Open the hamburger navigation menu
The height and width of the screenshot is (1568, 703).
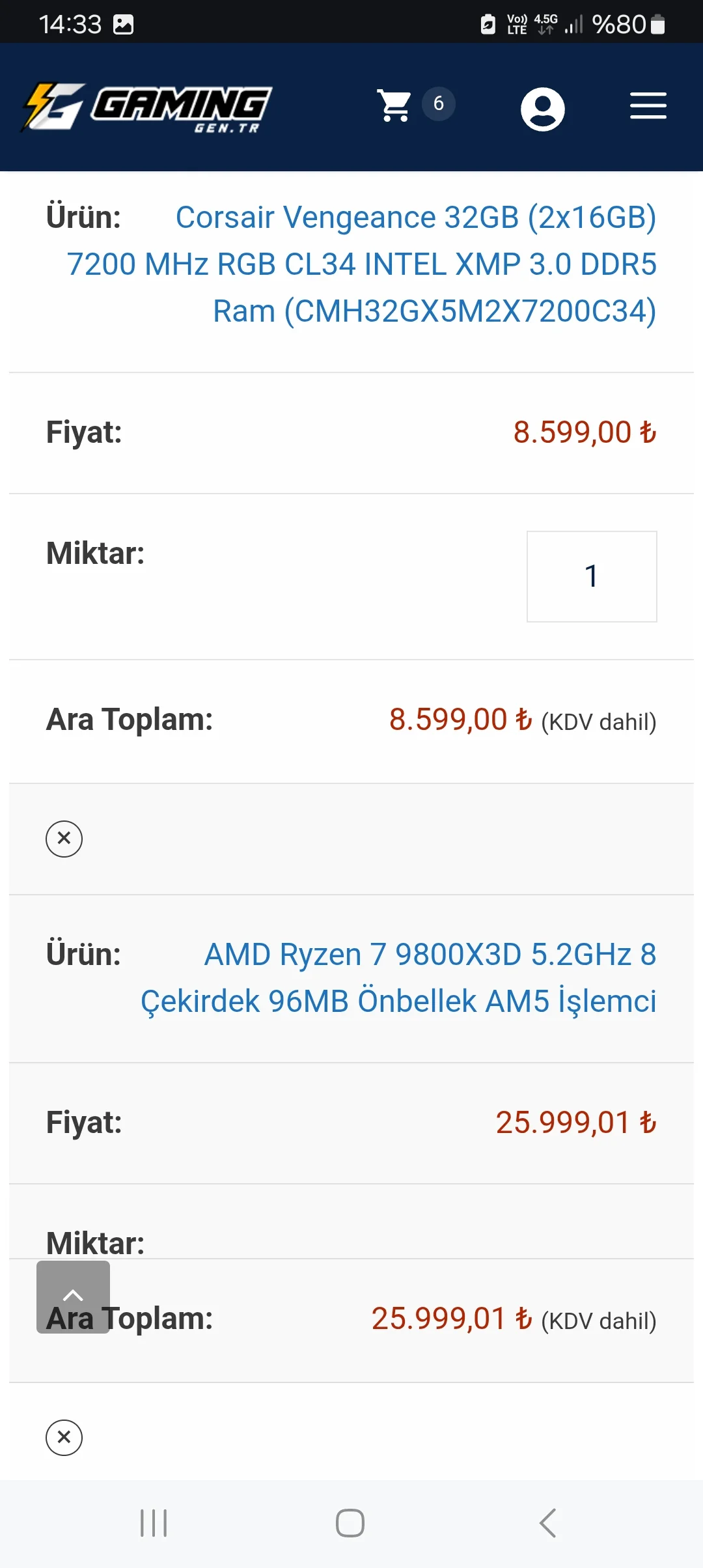(x=648, y=106)
